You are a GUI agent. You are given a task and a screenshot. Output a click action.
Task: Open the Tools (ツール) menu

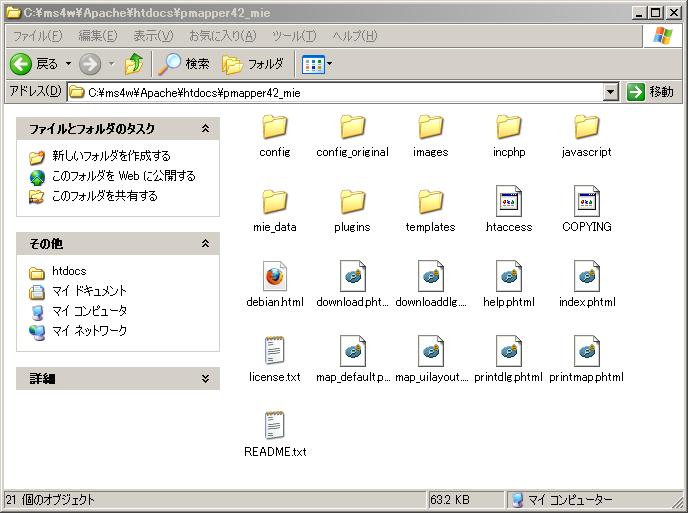coord(293,36)
